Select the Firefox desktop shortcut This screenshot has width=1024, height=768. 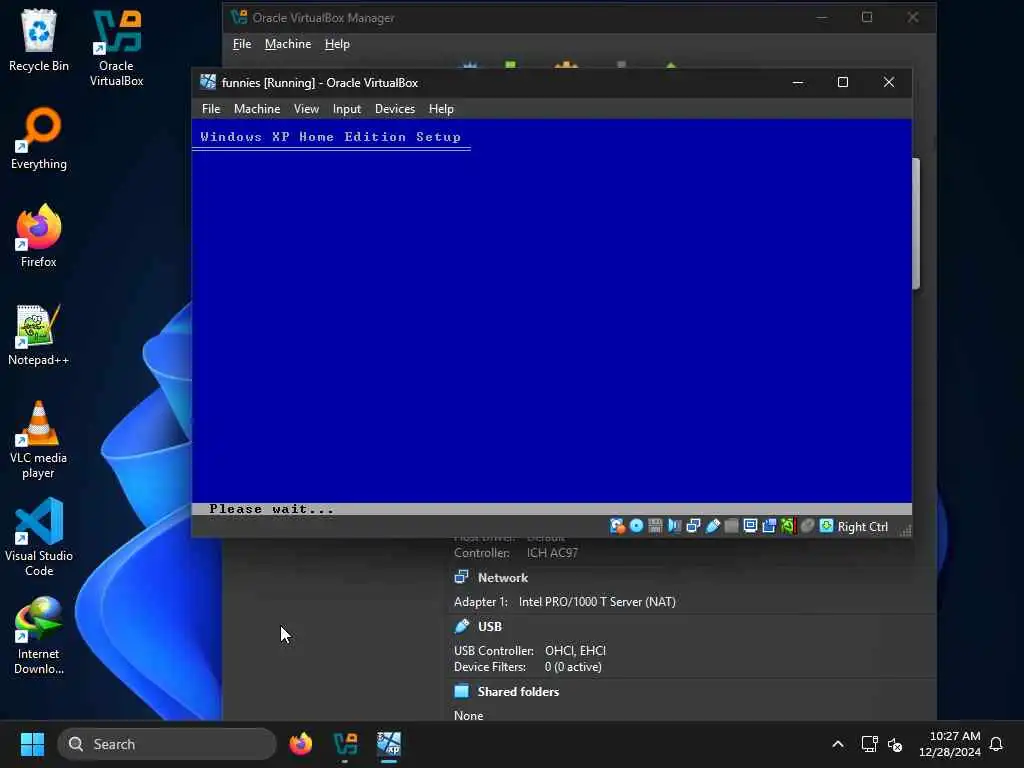(39, 236)
